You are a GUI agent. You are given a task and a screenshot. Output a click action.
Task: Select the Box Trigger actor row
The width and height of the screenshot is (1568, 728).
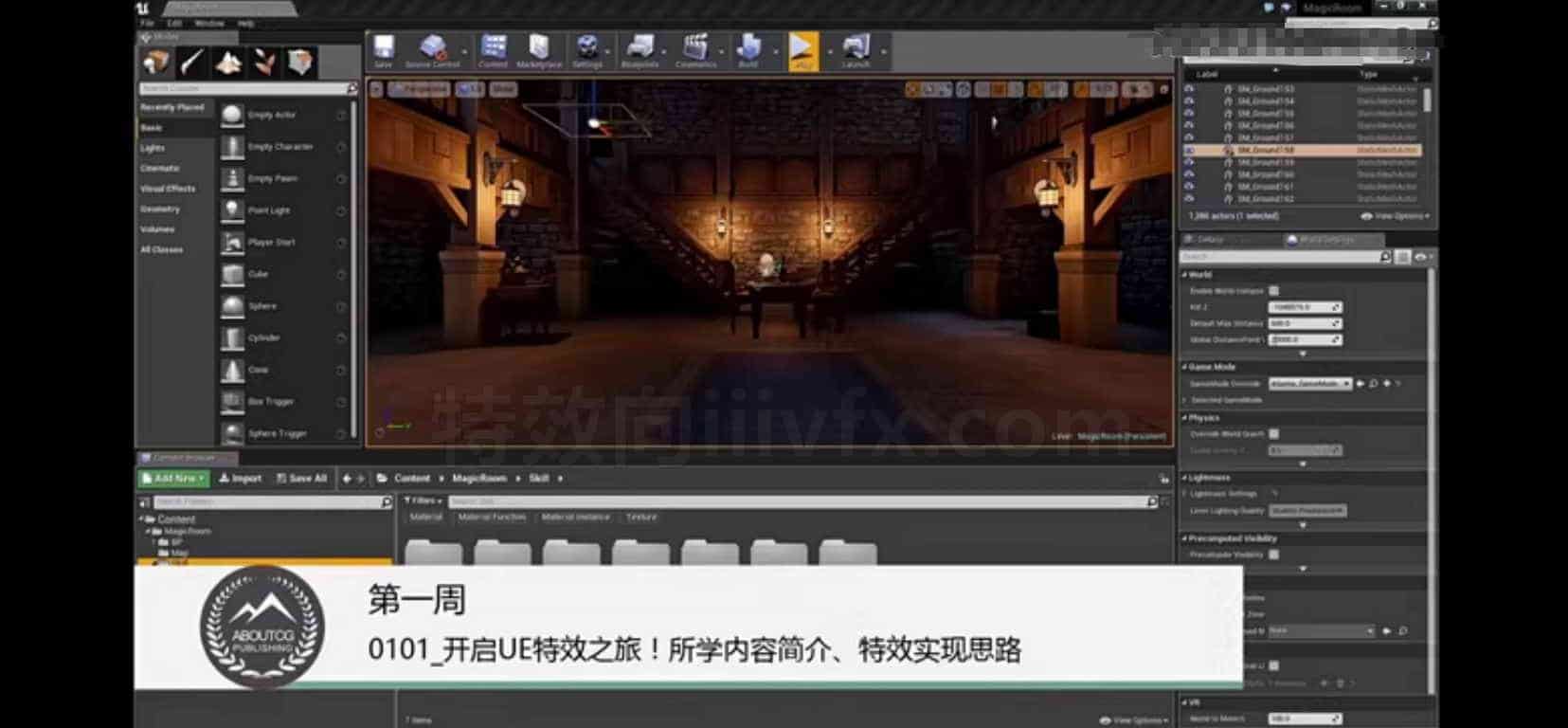pos(284,402)
